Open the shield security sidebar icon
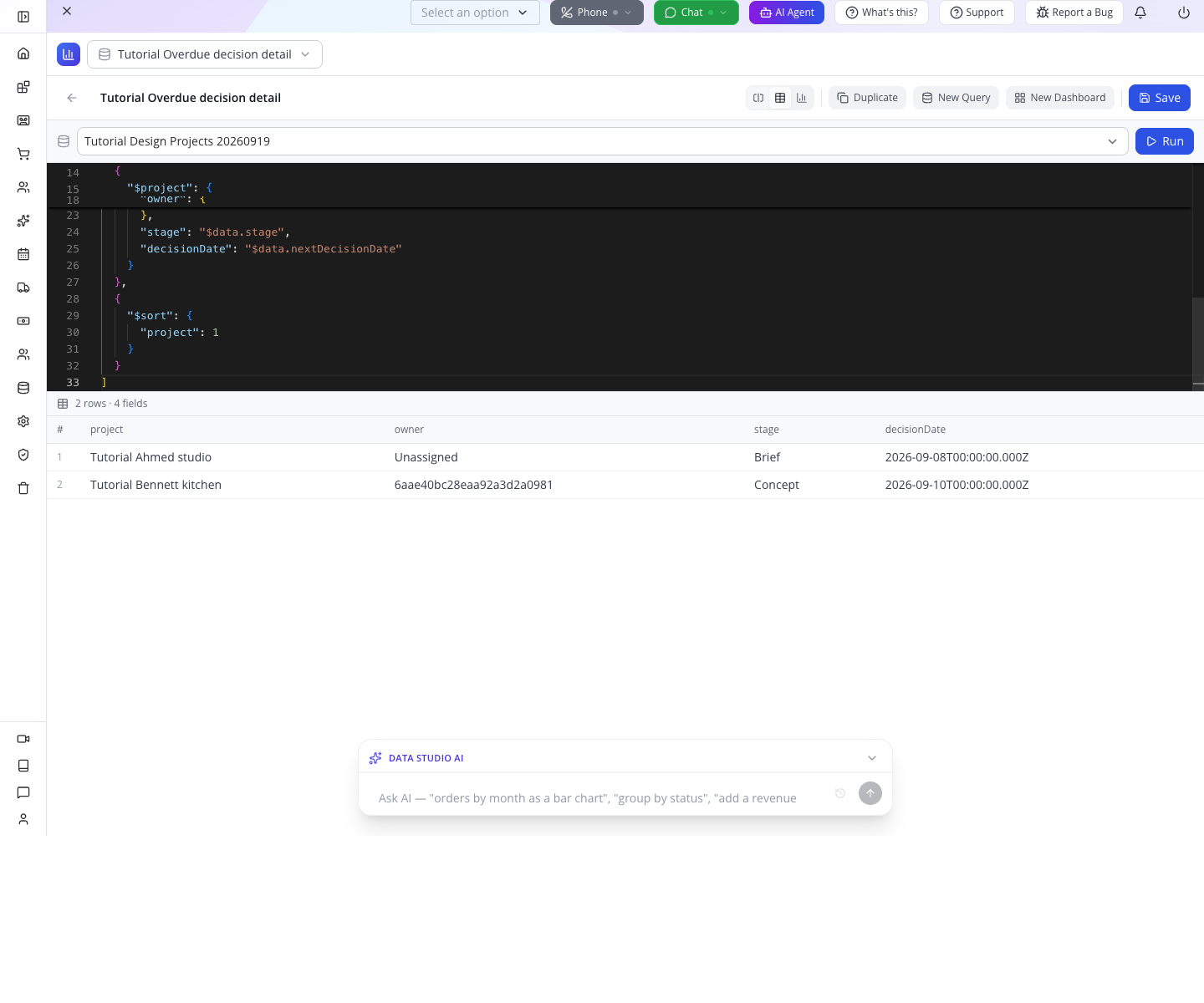 (23, 455)
